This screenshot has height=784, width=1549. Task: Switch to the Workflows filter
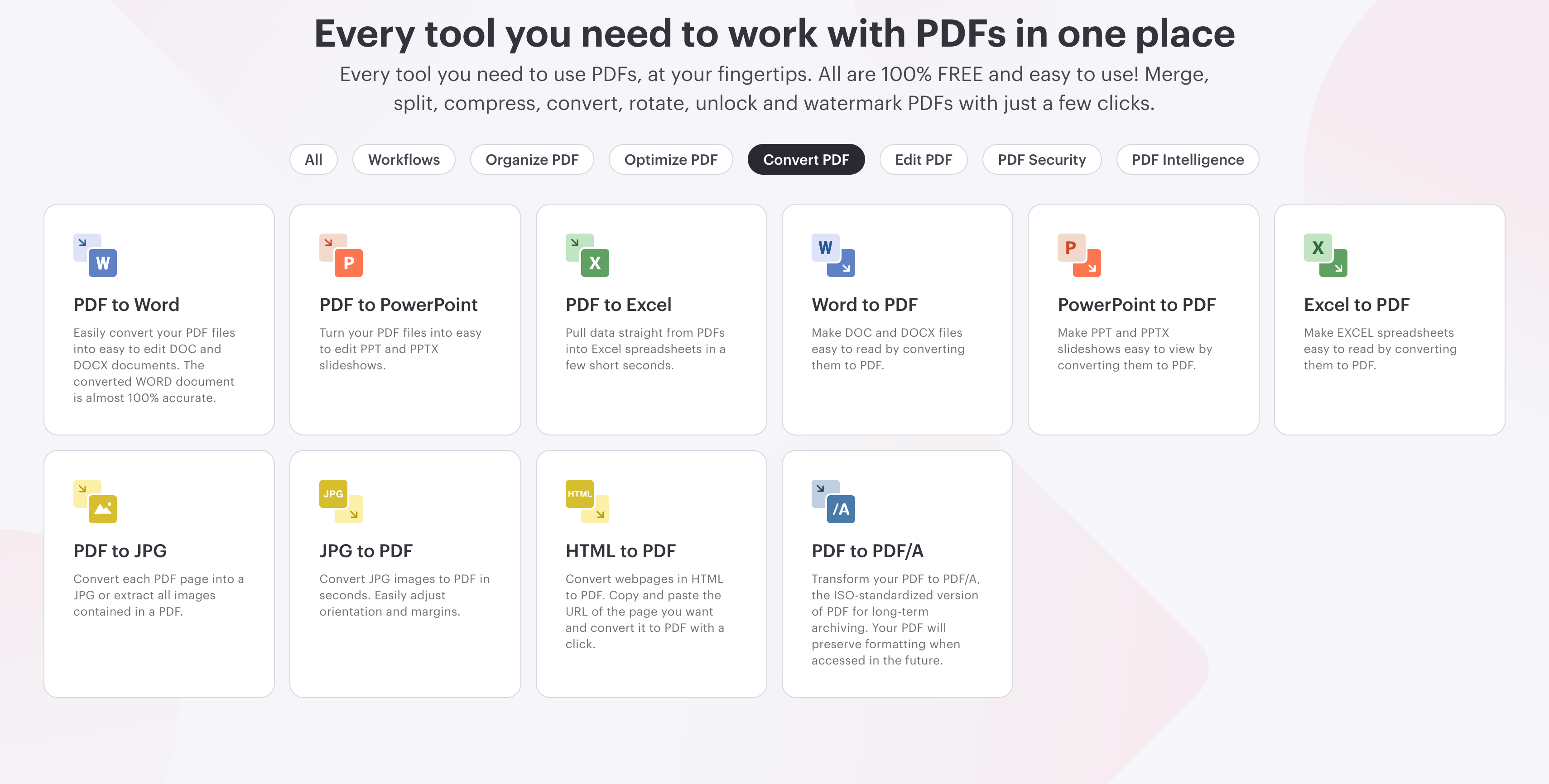tap(404, 160)
